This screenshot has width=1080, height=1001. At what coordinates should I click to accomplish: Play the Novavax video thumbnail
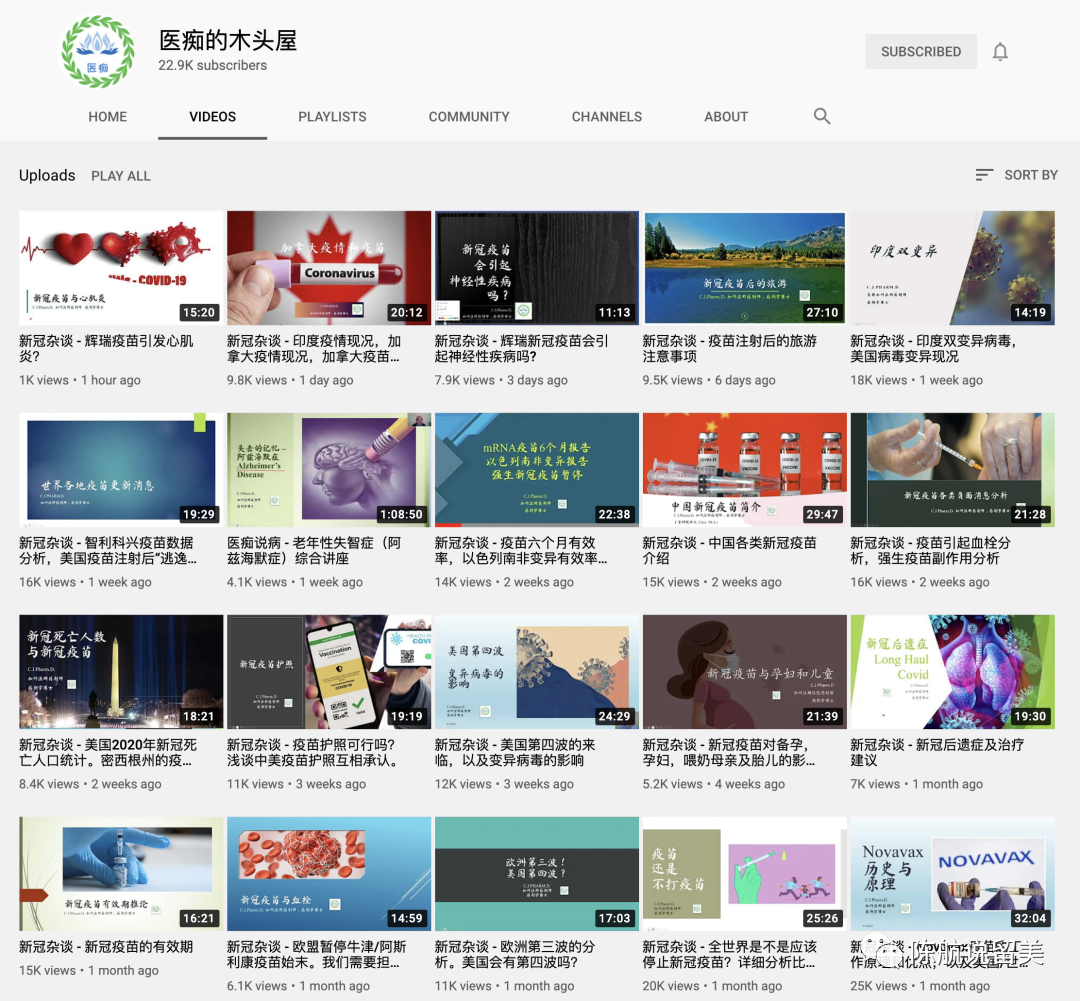[x=952, y=873]
